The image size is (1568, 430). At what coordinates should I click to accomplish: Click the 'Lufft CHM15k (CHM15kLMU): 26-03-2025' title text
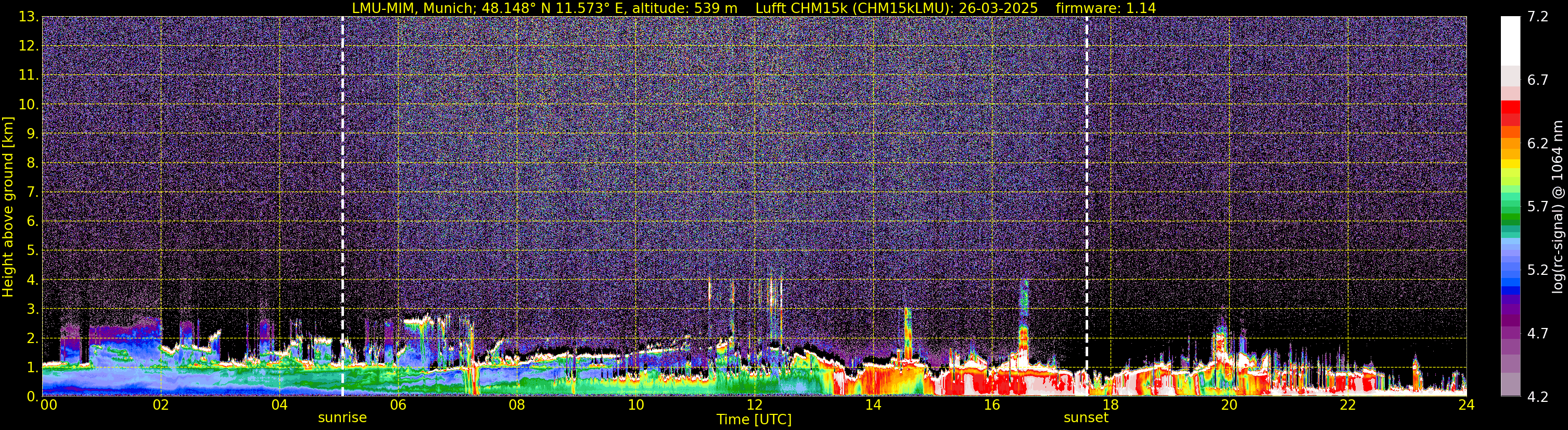pyautogui.click(x=897, y=8)
